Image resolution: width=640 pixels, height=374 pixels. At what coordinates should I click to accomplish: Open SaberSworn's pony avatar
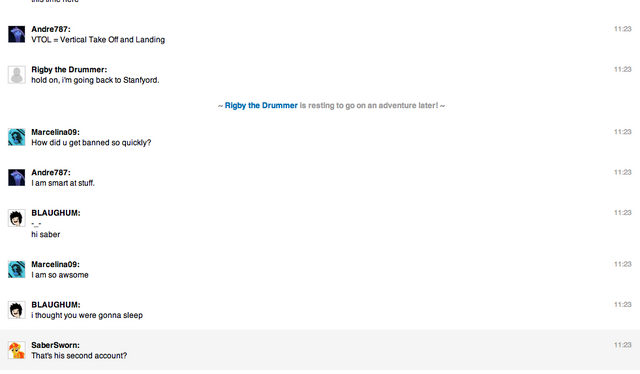point(17,350)
